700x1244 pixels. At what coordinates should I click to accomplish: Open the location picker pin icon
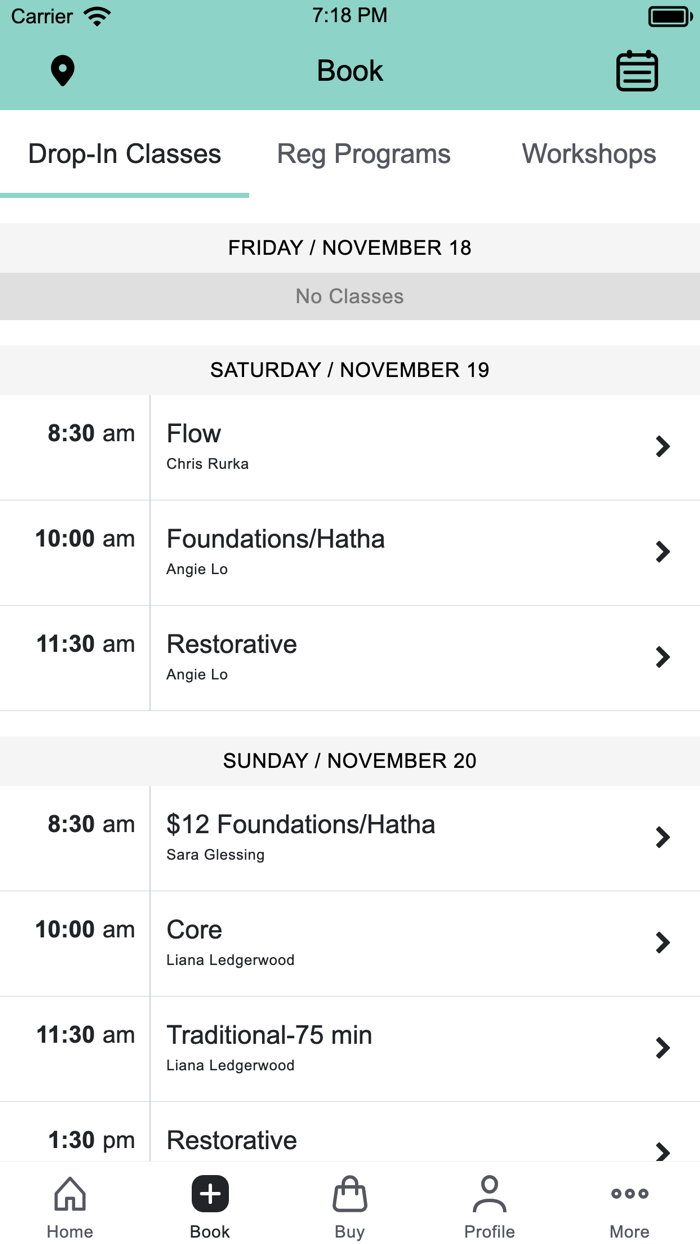click(62, 71)
